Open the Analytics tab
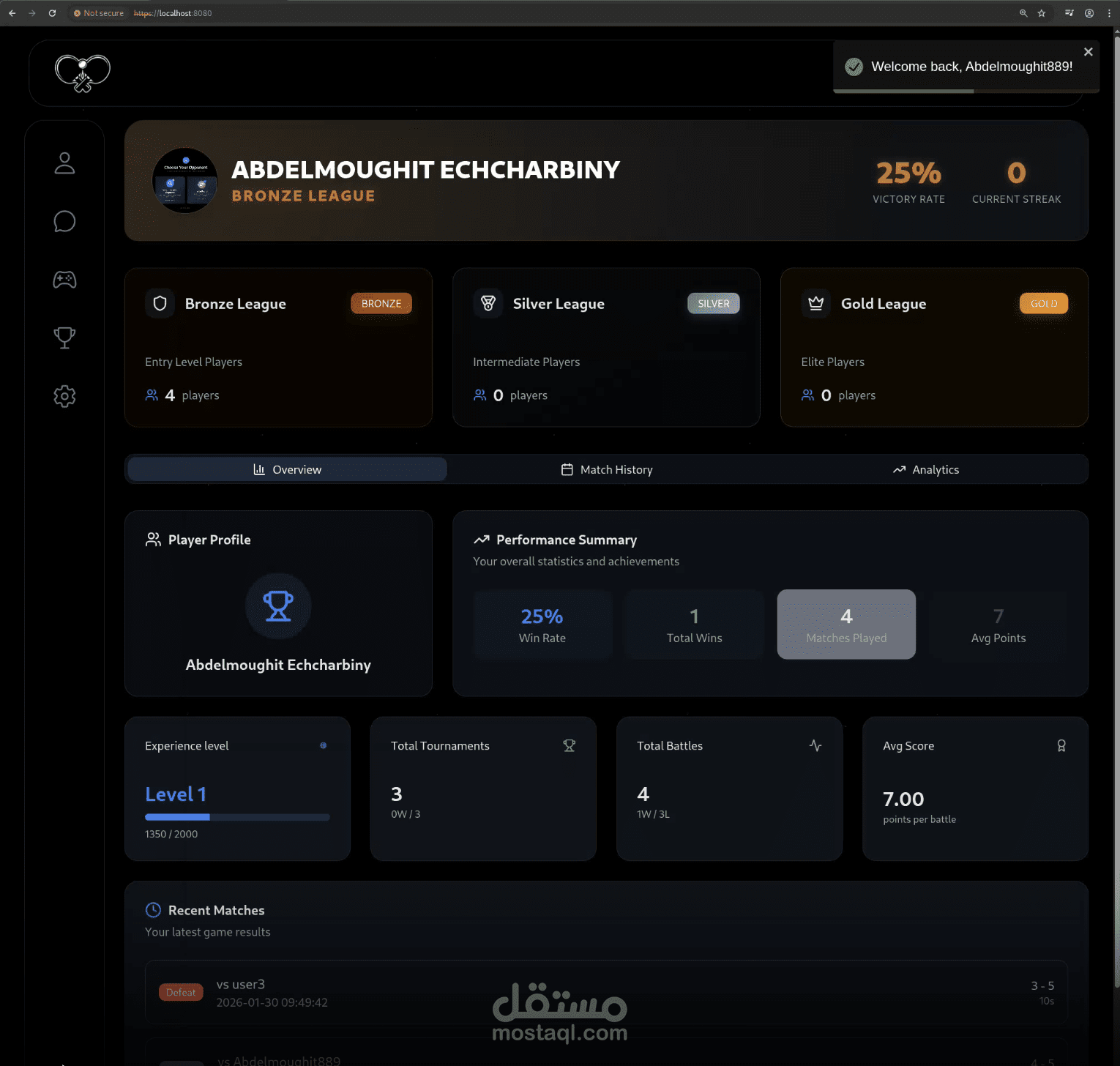 click(925, 469)
